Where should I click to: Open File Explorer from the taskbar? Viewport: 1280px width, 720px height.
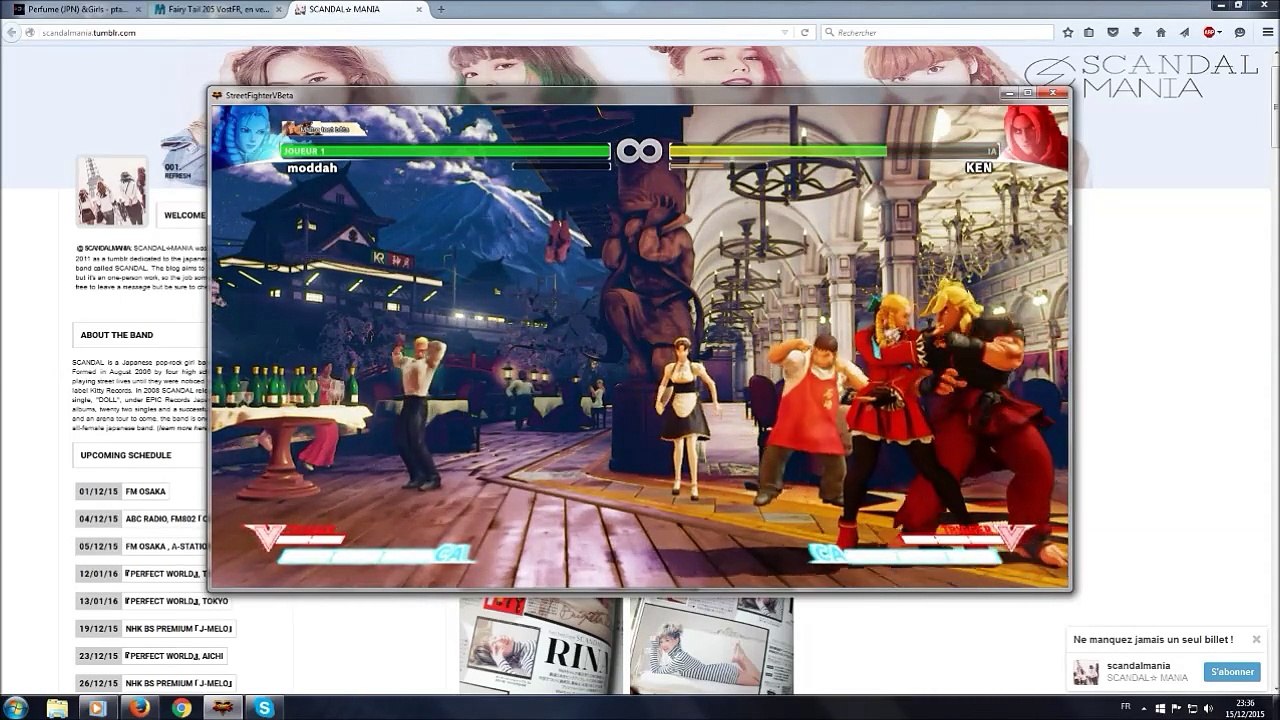tap(58, 708)
